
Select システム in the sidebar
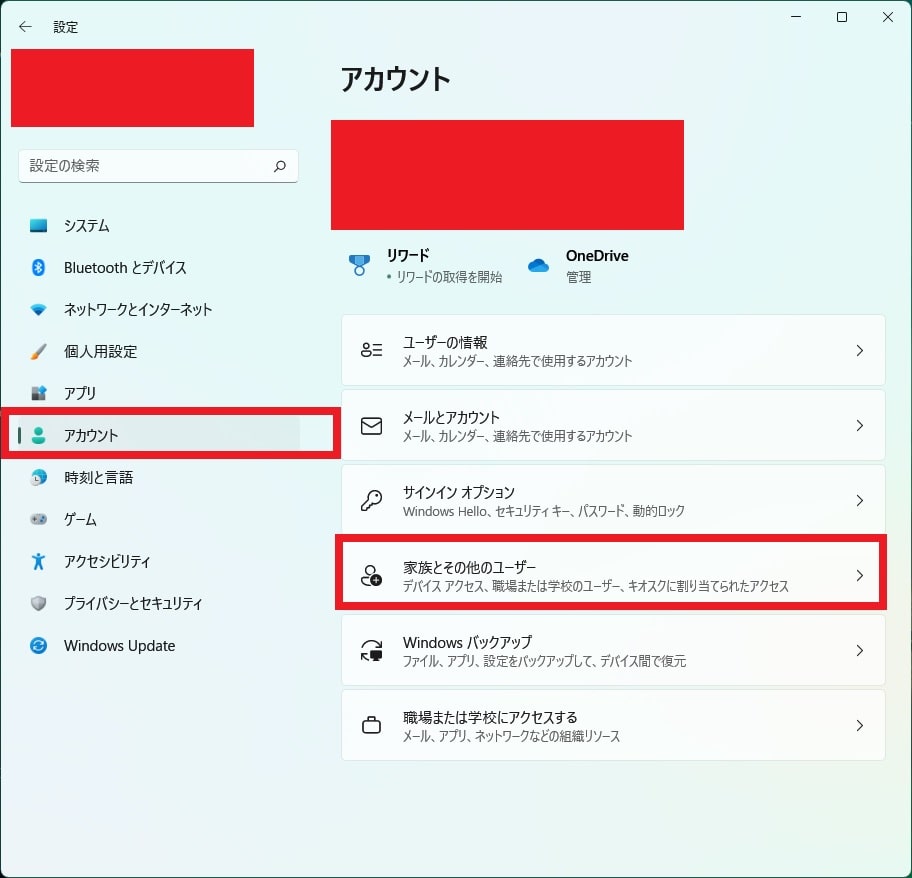coord(87,226)
